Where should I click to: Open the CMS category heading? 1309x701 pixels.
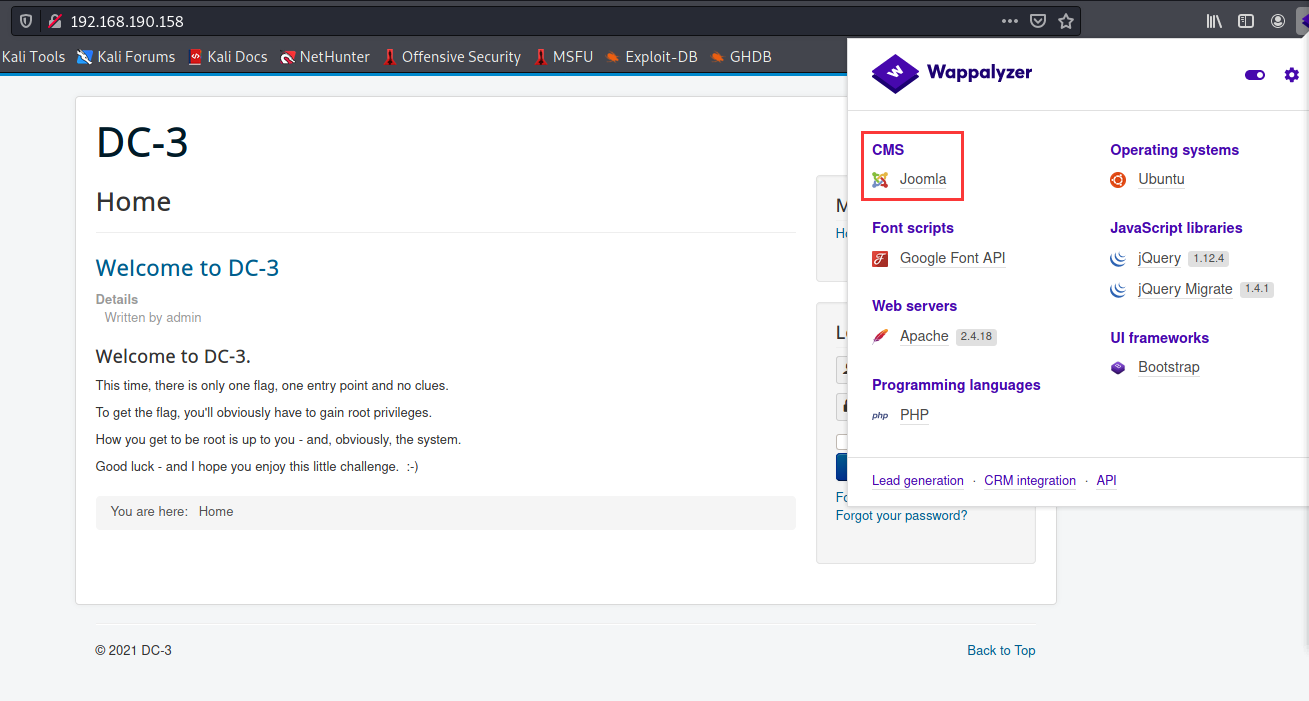click(888, 150)
